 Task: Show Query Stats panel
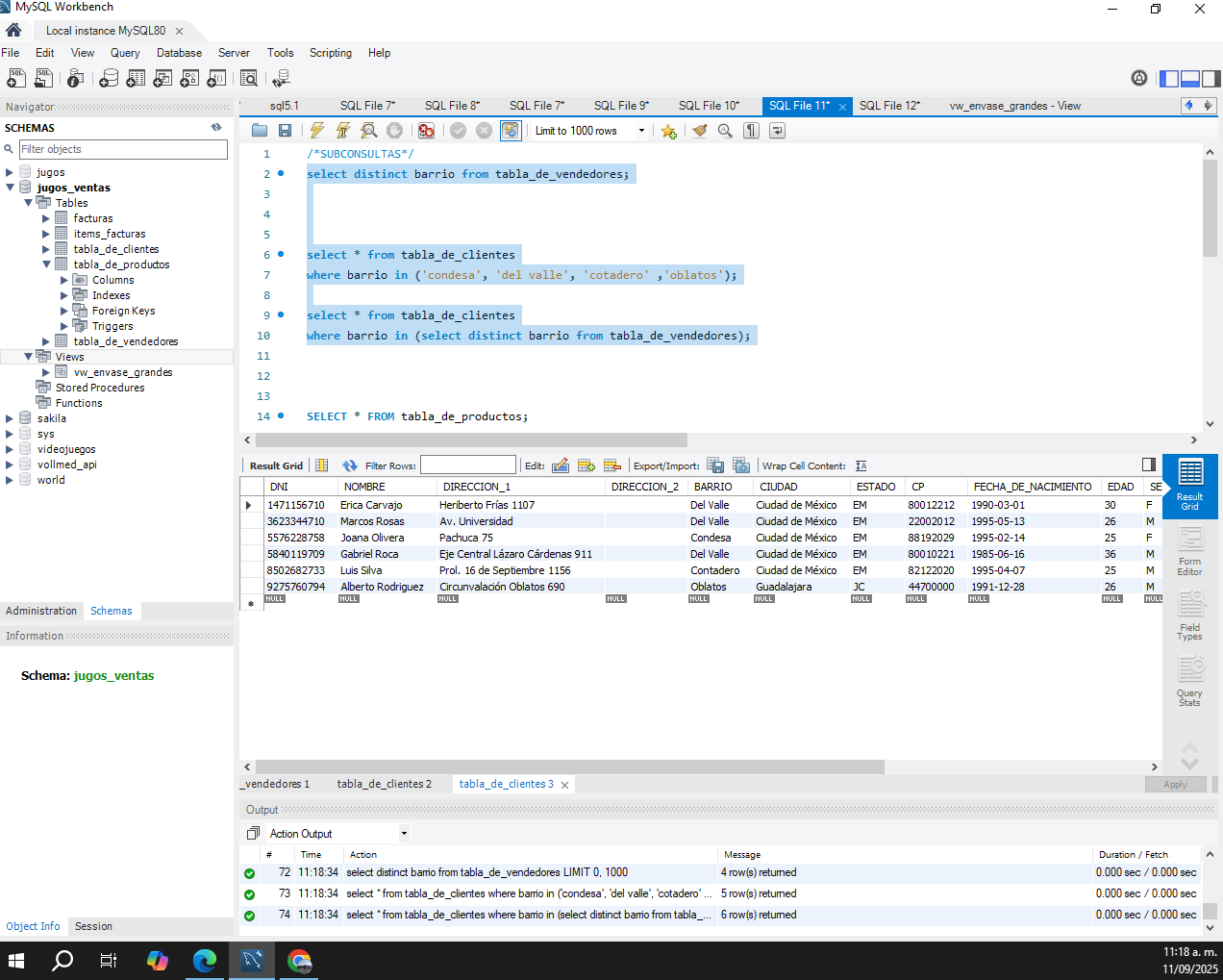1190,682
